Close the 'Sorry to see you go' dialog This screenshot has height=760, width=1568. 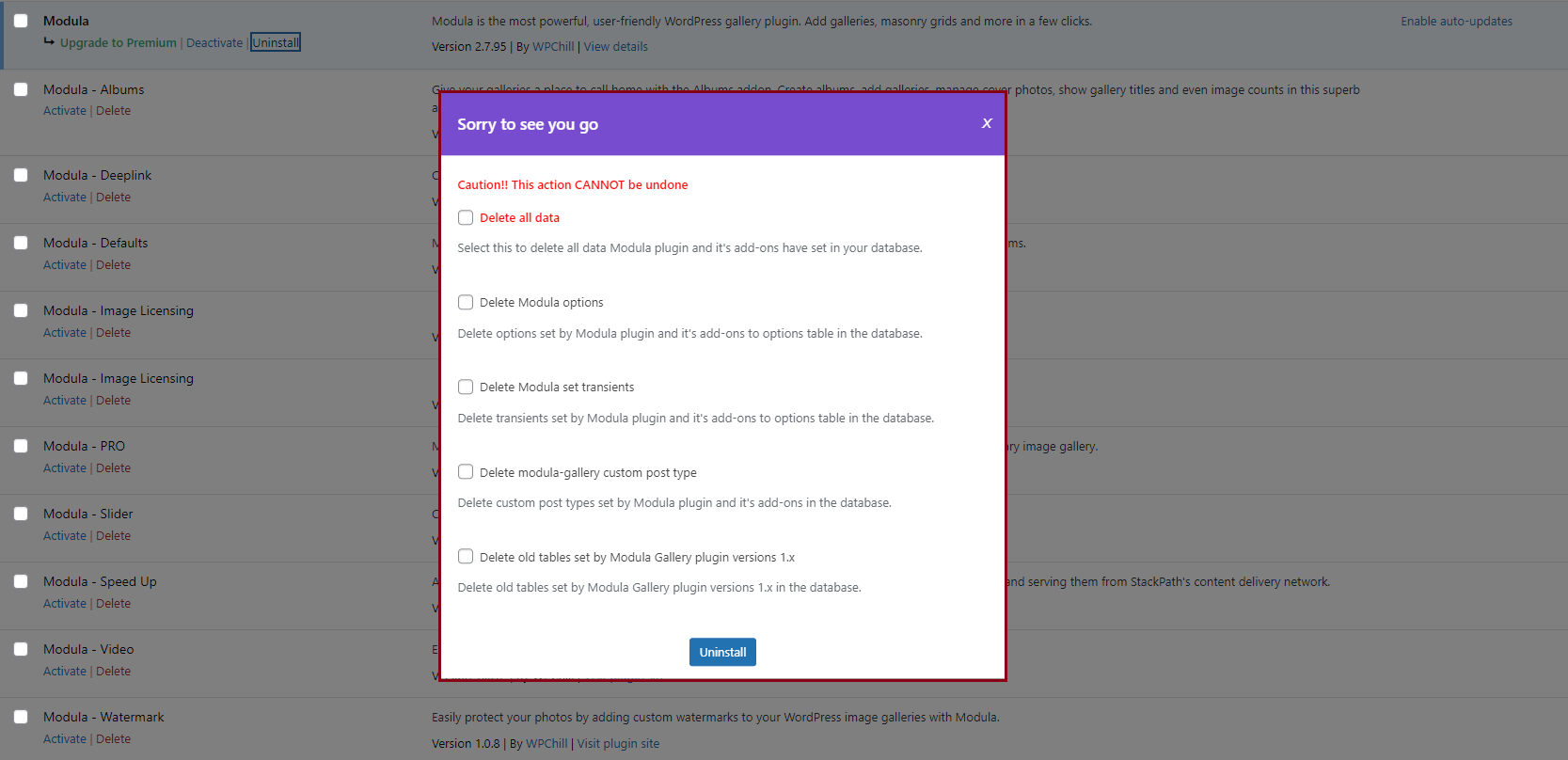tap(987, 123)
